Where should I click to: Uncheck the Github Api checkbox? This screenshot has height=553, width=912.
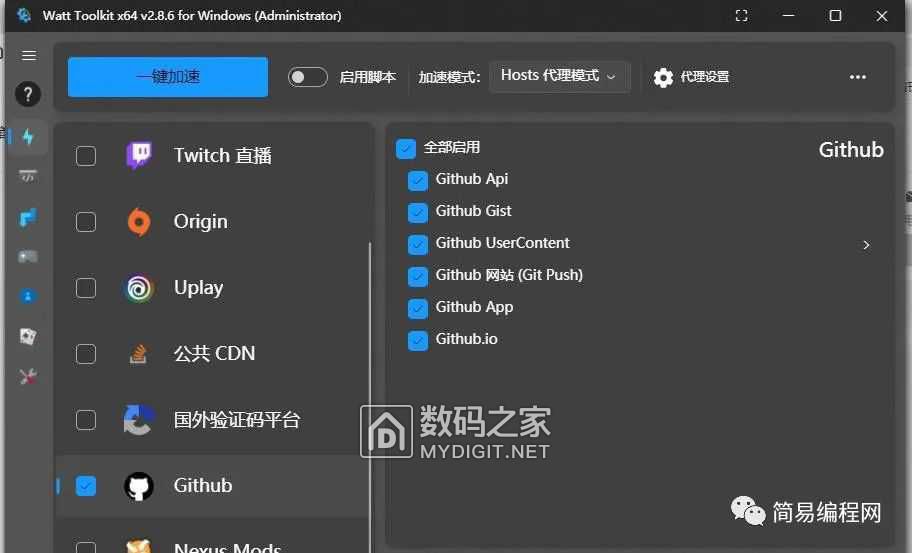418,181
